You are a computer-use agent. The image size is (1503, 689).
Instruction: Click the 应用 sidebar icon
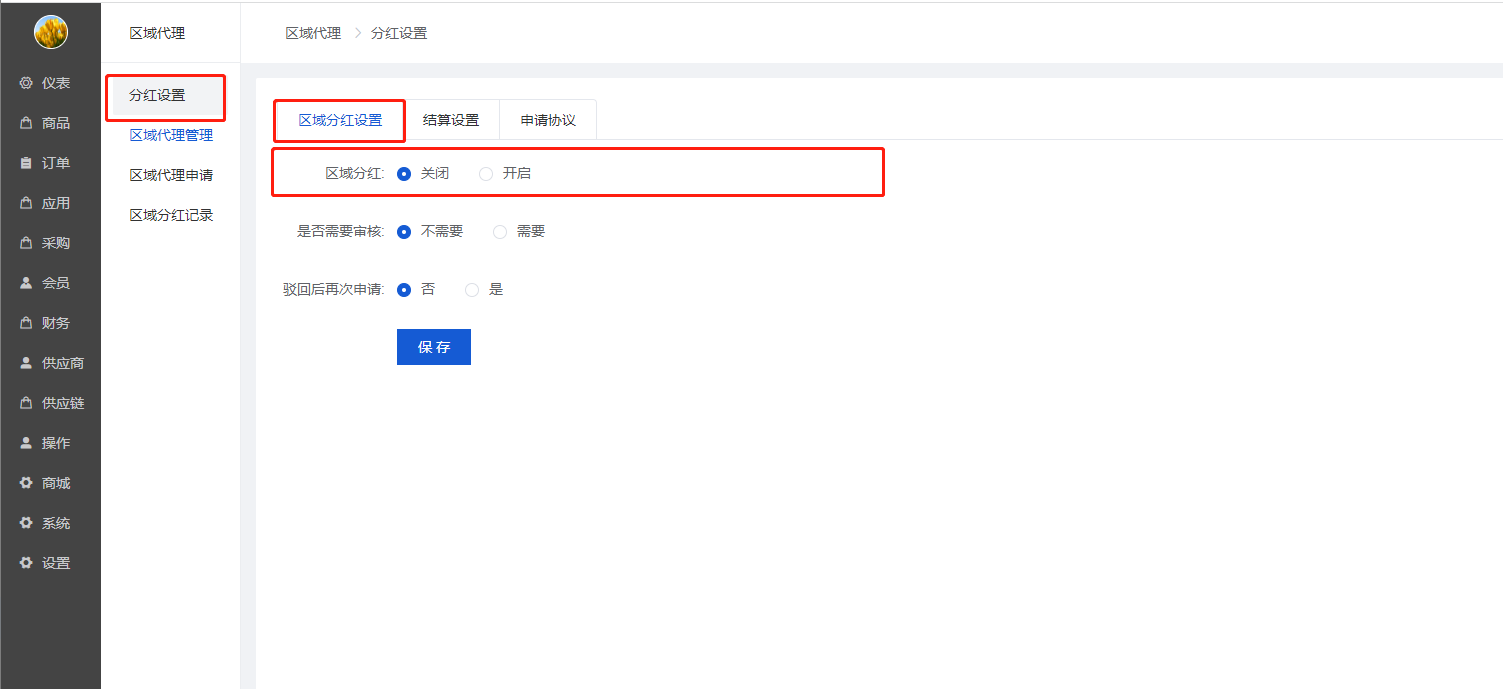point(26,203)
